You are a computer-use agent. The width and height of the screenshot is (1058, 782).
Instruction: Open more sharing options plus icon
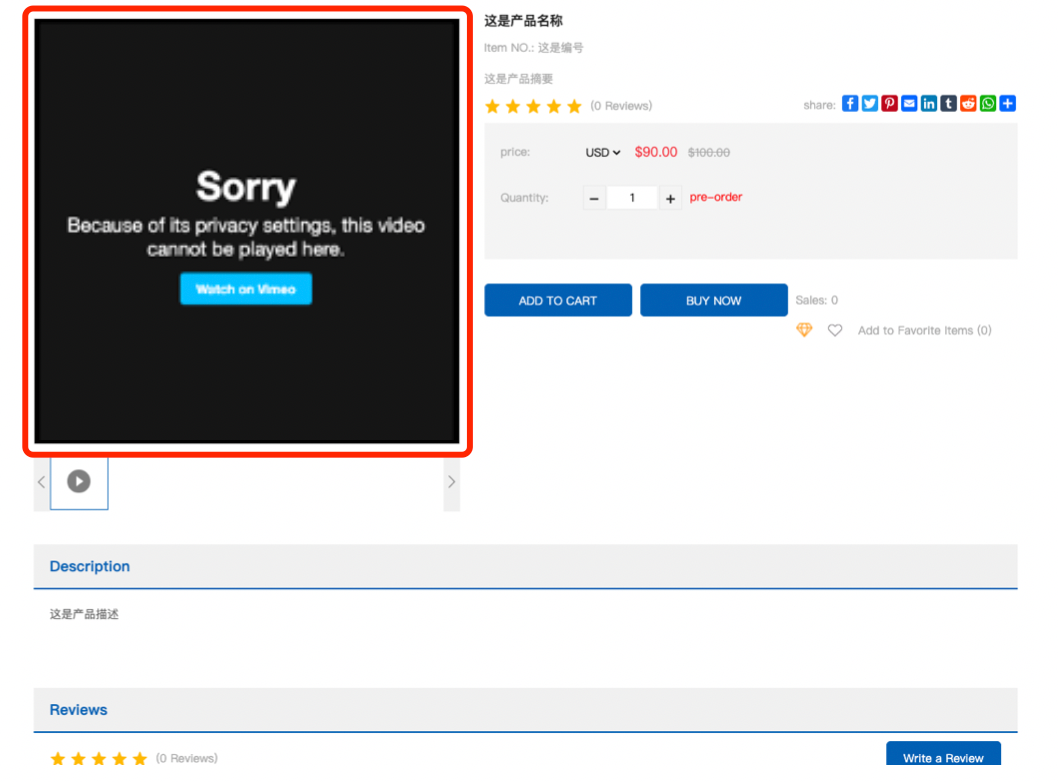(x=1007, y=103)
